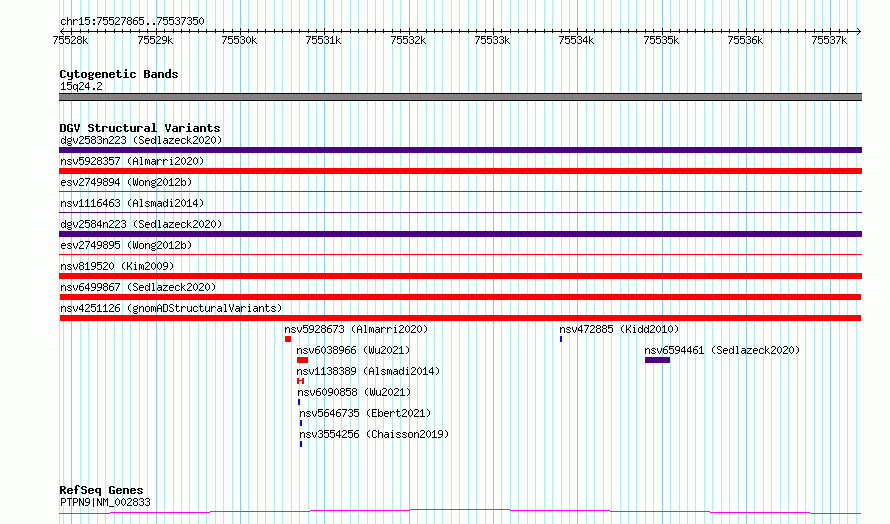This screenshot has height=524, width=890.
Task: Select the purple bar under dgv2584n223
Action: 460,234
